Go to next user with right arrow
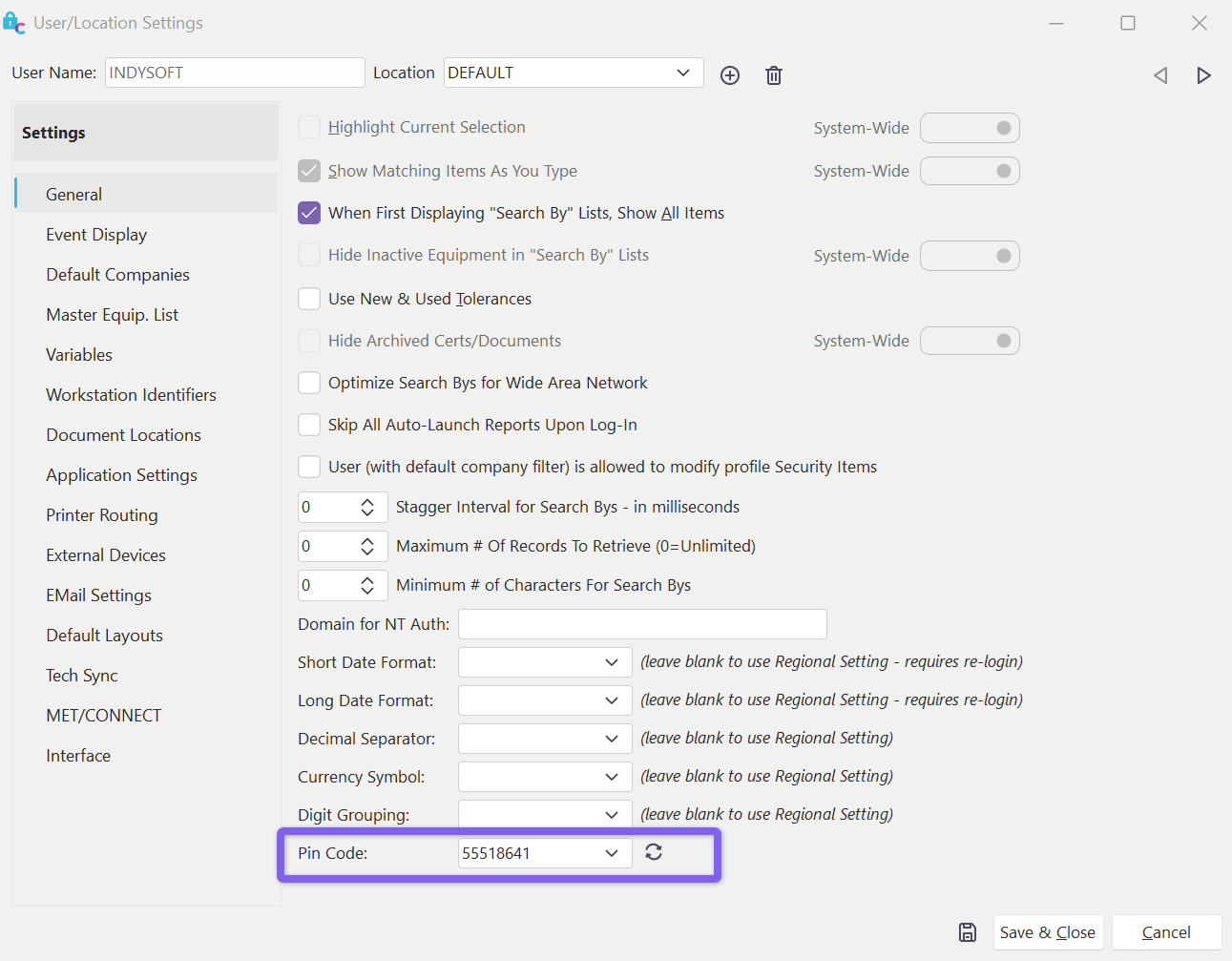The width and height of the screenshot is (1232, 961). coord(1203,75)
